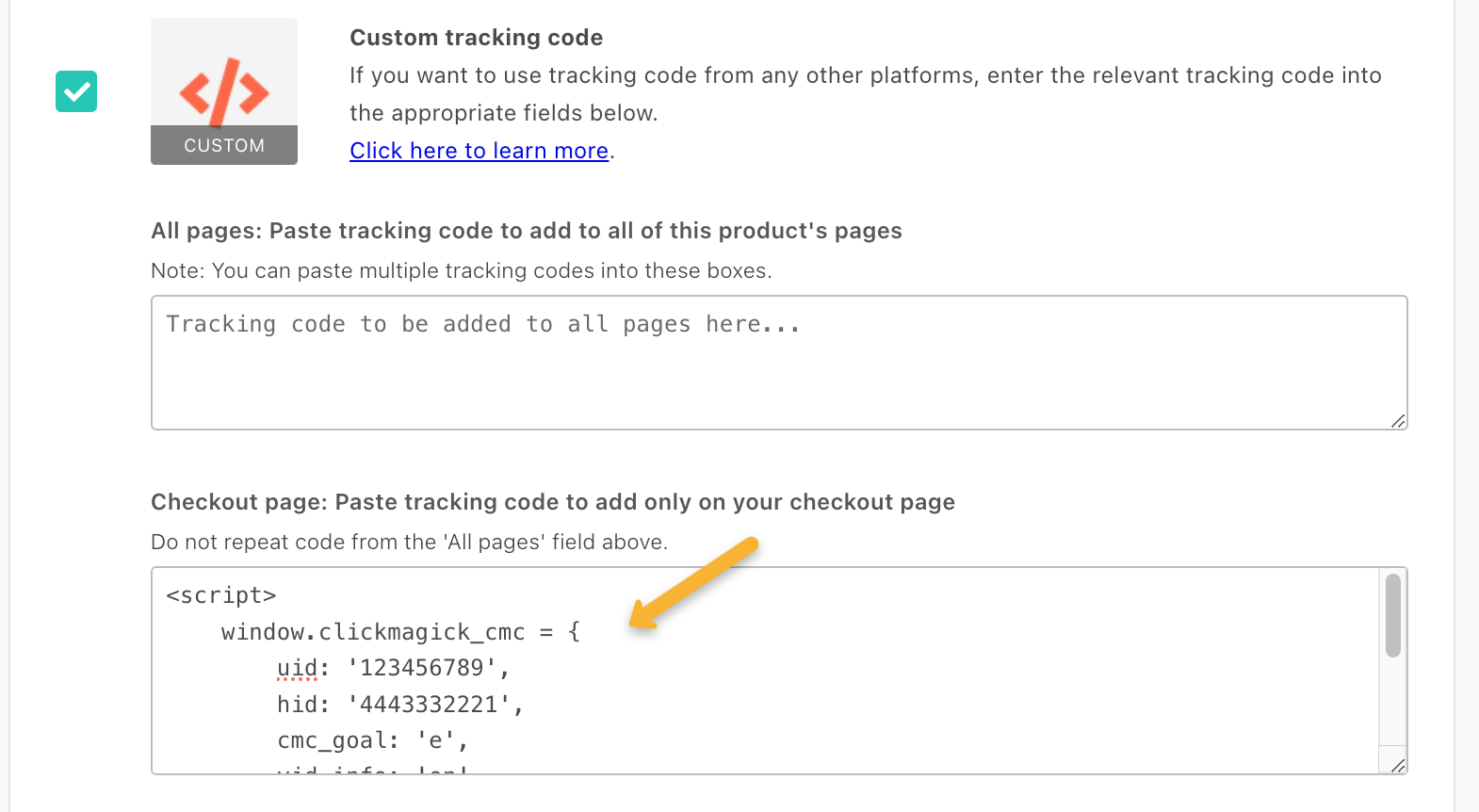Image resolution: width=1479 pixels, height=812 pixels.
Task: Click the resize handle of the all-pages box
Action: [1398, 421]
